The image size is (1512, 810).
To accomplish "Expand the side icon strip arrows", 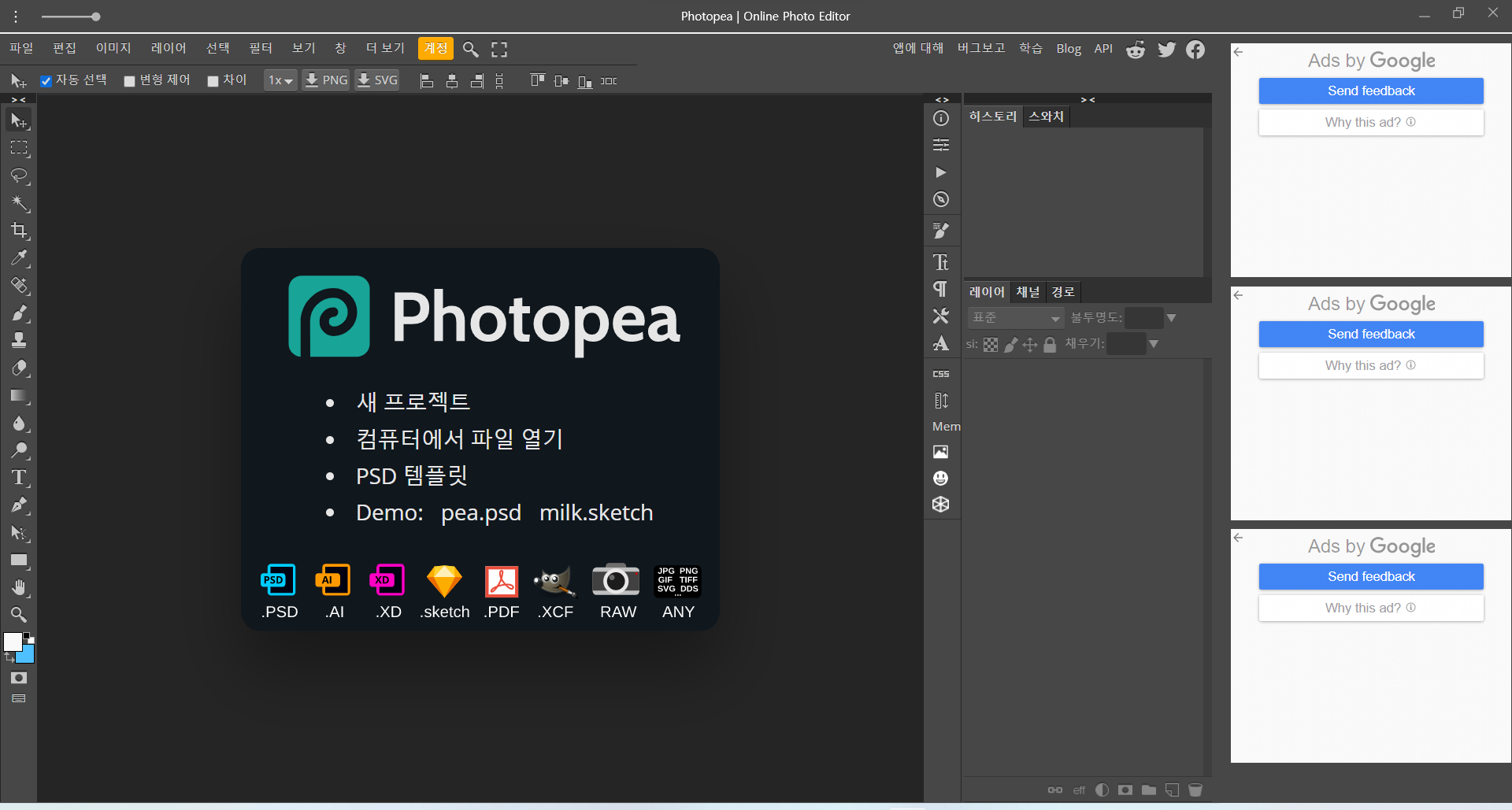I will pyautogui.click(x=942, y=100).
